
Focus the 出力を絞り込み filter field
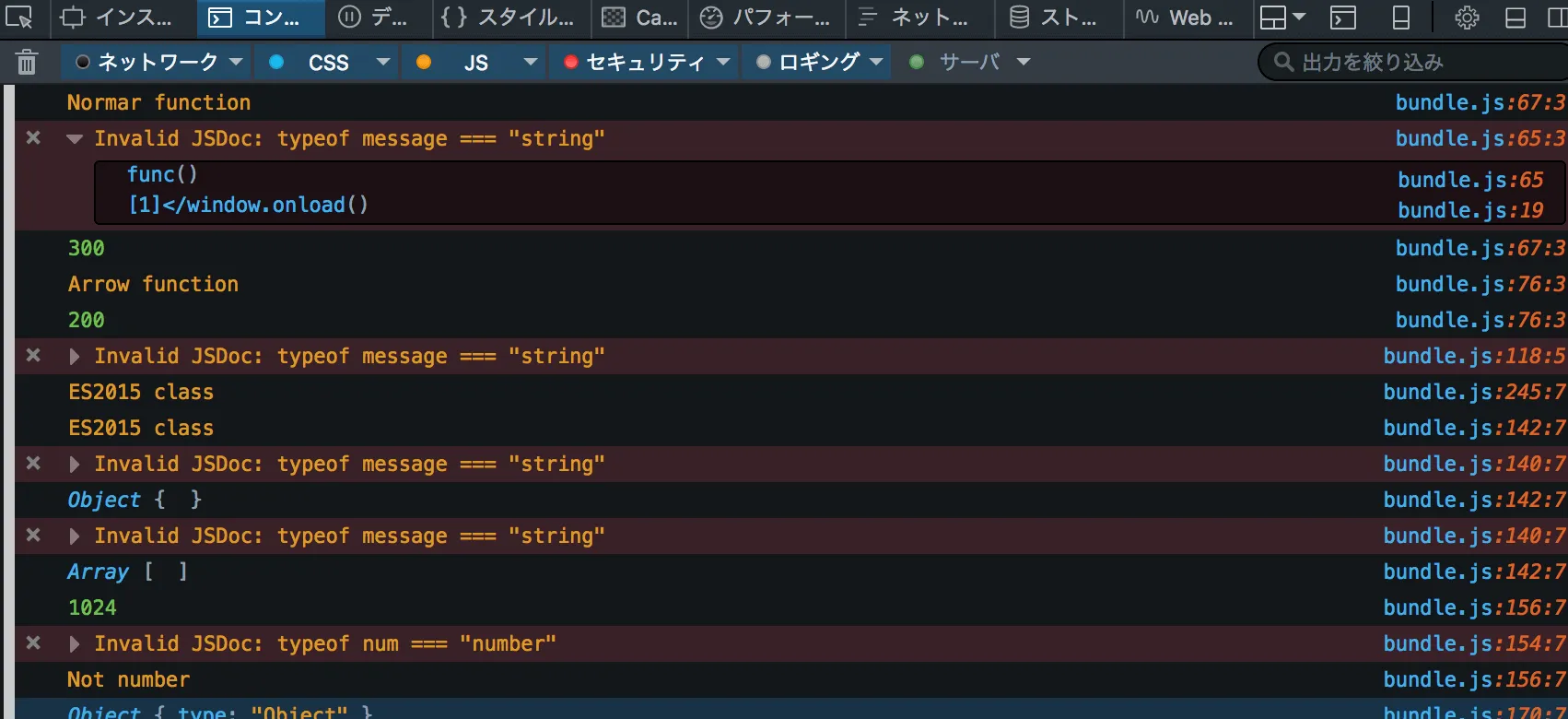[1414, 62]
